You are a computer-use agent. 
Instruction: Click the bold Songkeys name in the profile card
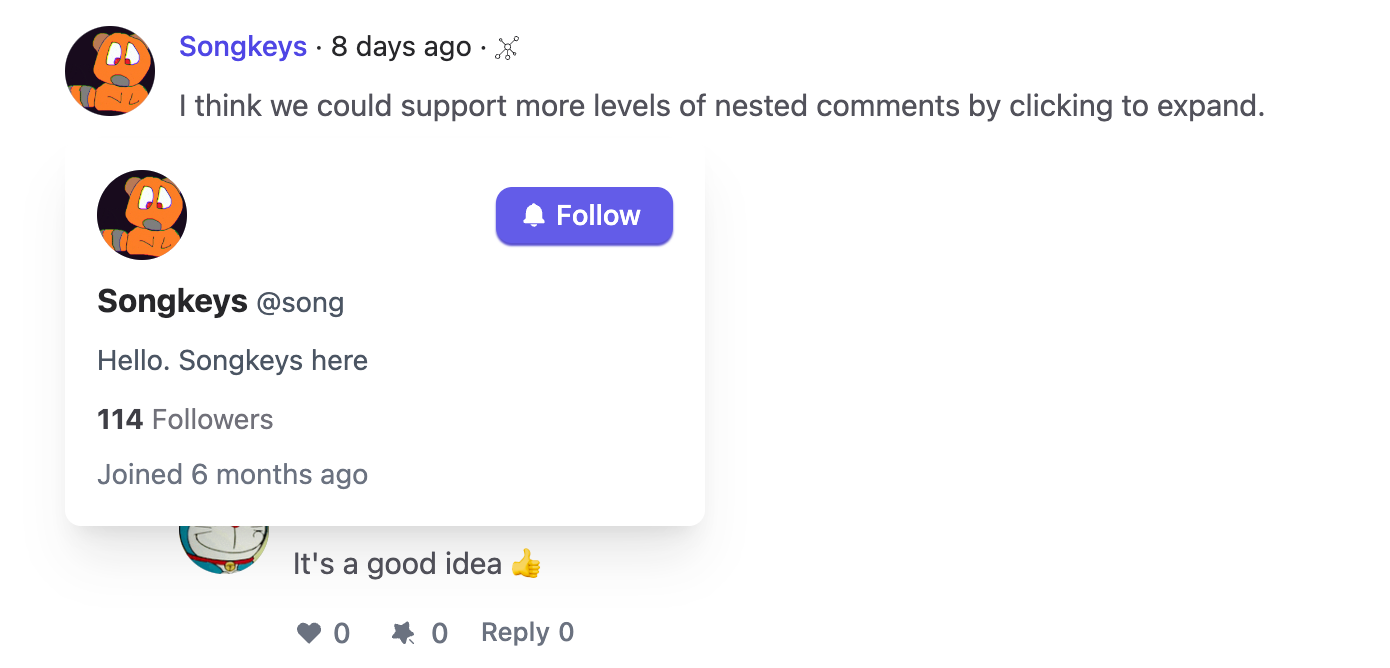pyautogui.click(x=172, y=301)
